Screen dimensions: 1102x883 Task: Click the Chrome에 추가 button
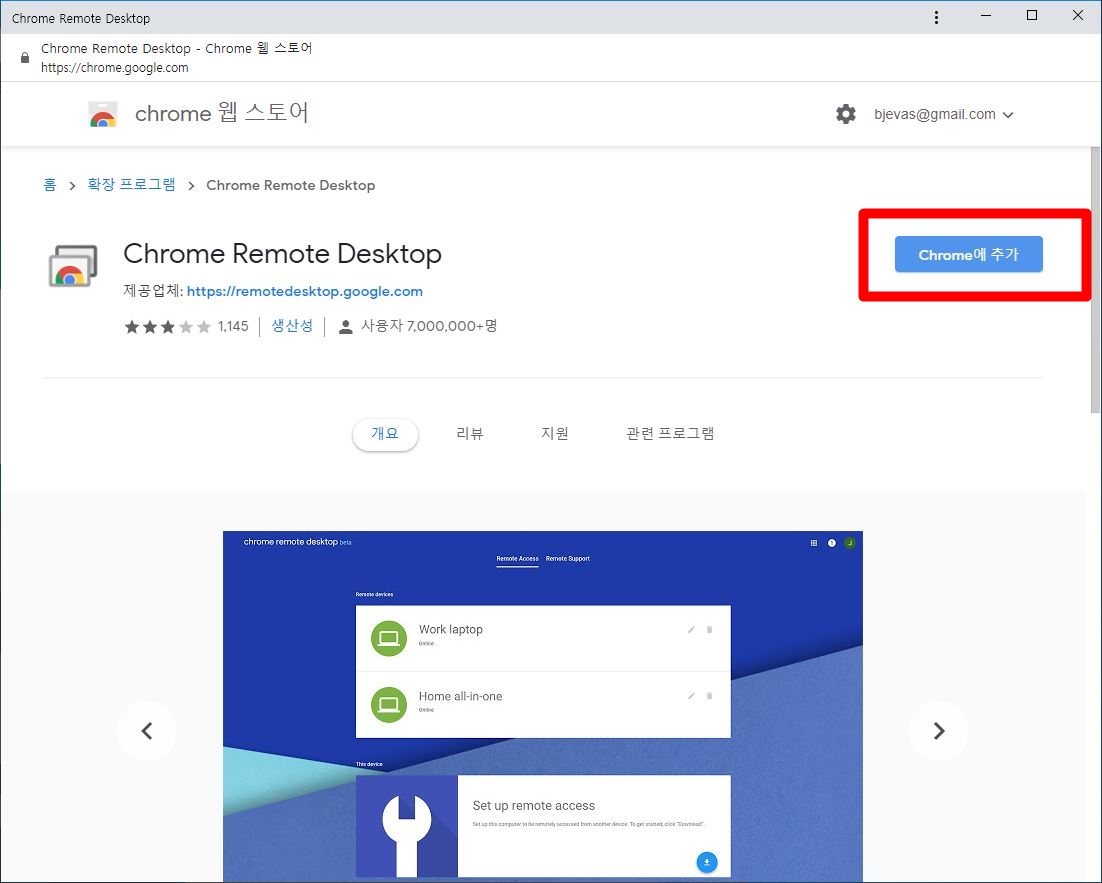click(x=968, y=254)
